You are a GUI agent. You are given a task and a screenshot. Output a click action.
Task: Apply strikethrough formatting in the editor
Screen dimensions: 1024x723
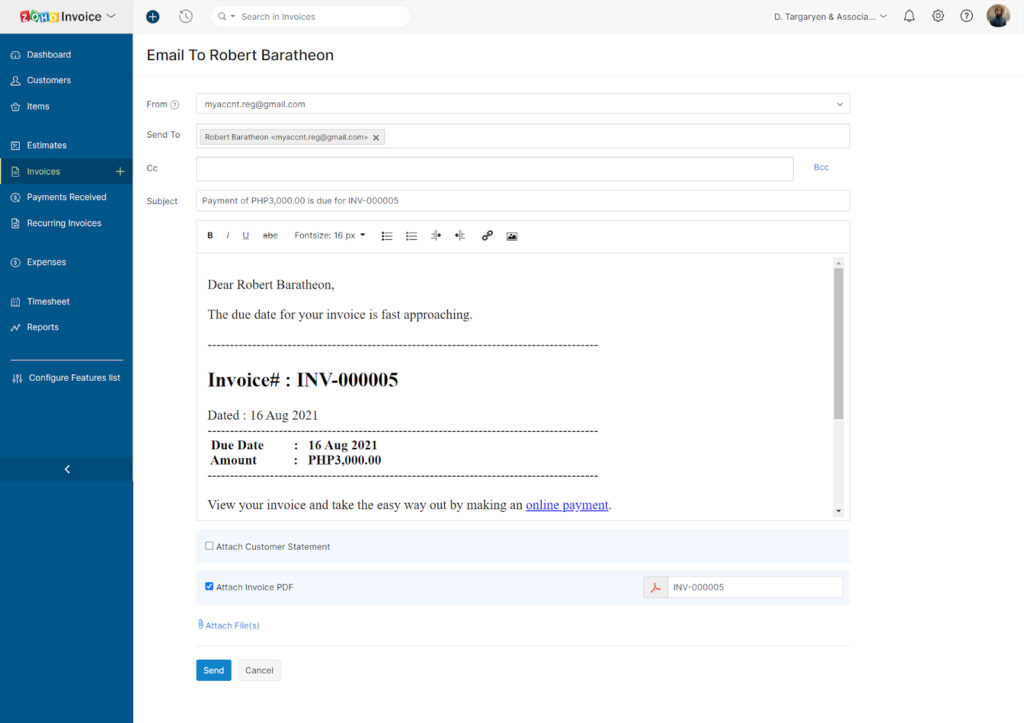[x=269, y=235]
